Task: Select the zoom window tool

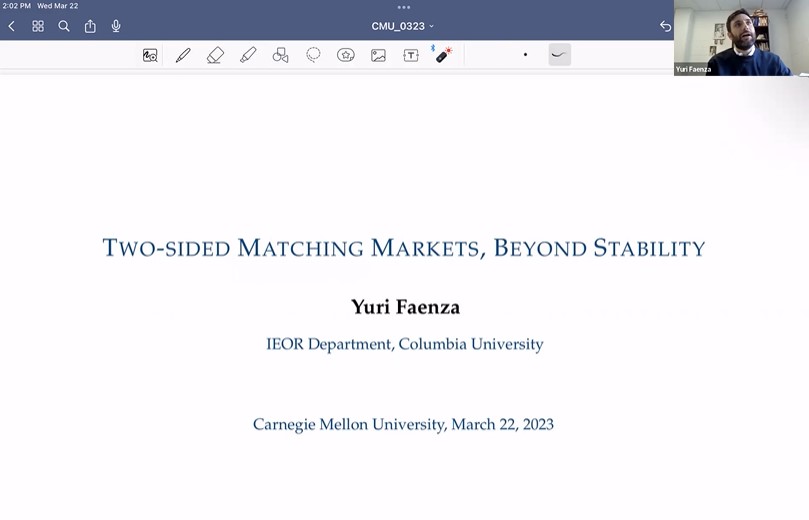Action: pyautogui.click(x=150, y=55)
